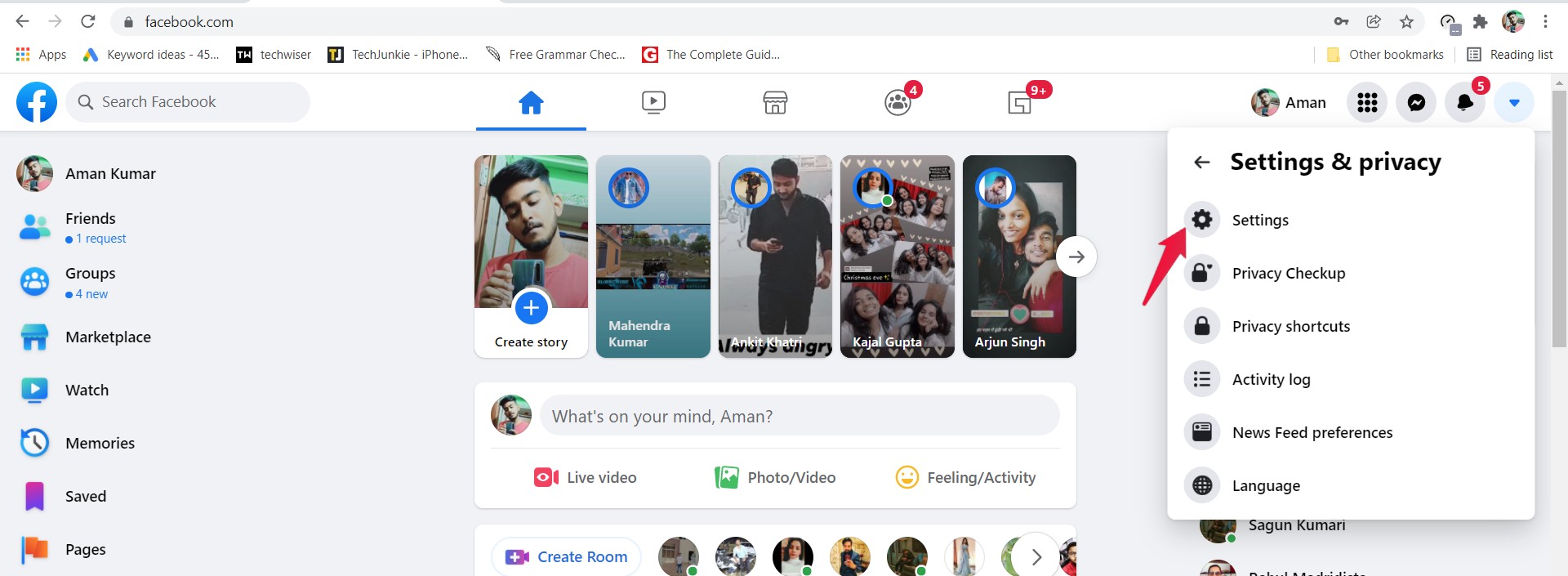This screenshot has height=576, width=1568.
Task: Open News Feed preferences option
Action: pos(1351,432)
